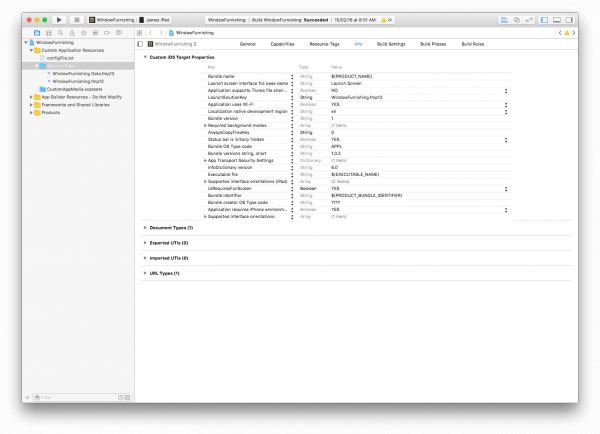Switch to the Build Settings tab

(391, 44)
